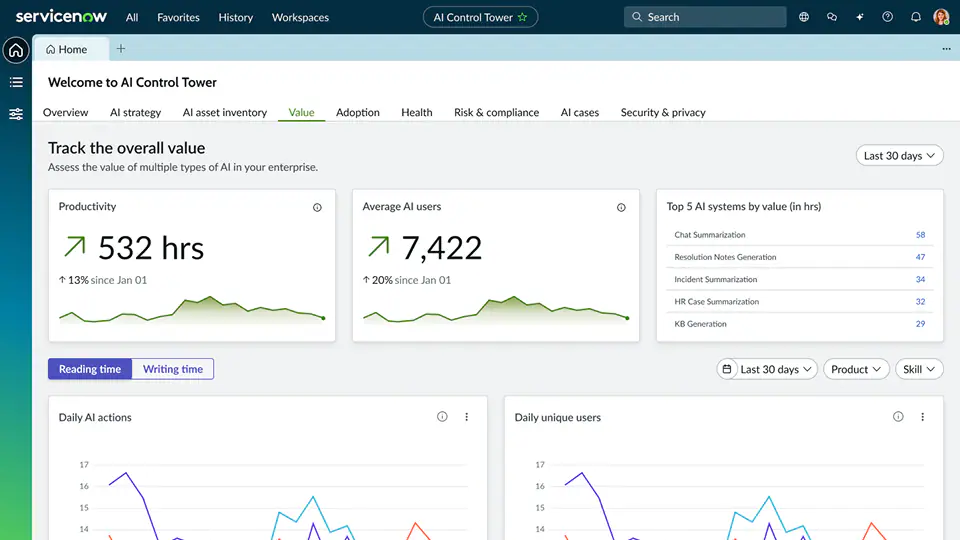This screenshot has width=960, height=540.
Task: Click the sliders settings icon in sidebar
Action: click(x=16, y=114)
